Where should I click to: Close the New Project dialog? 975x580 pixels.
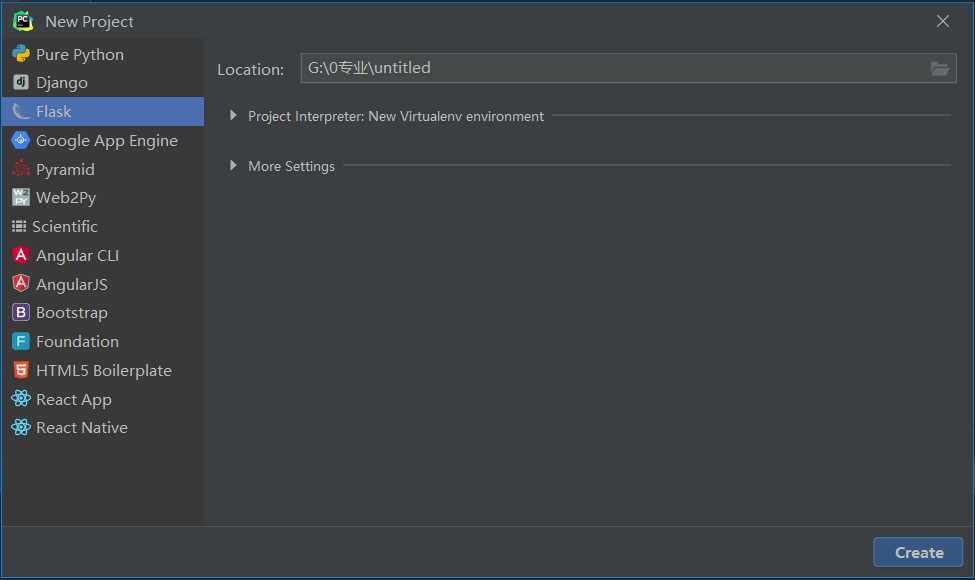943,21
